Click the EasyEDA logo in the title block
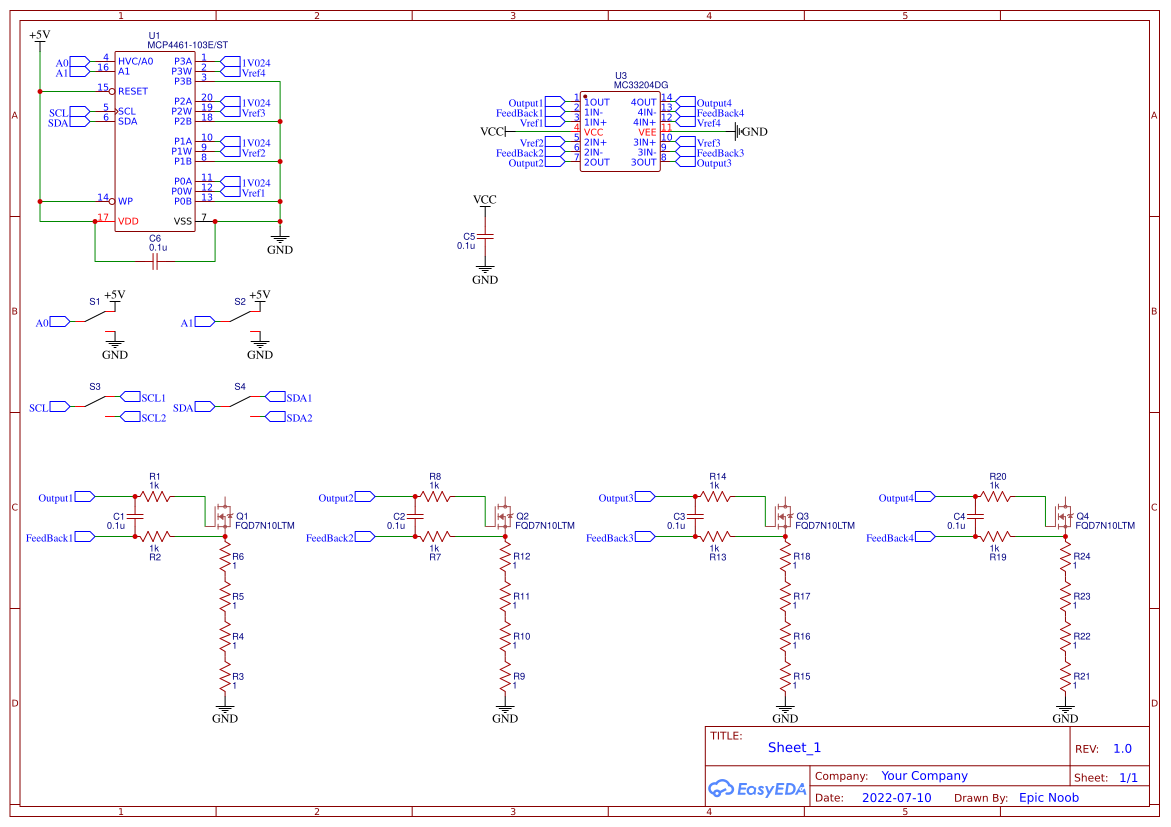 click(757, 789)
